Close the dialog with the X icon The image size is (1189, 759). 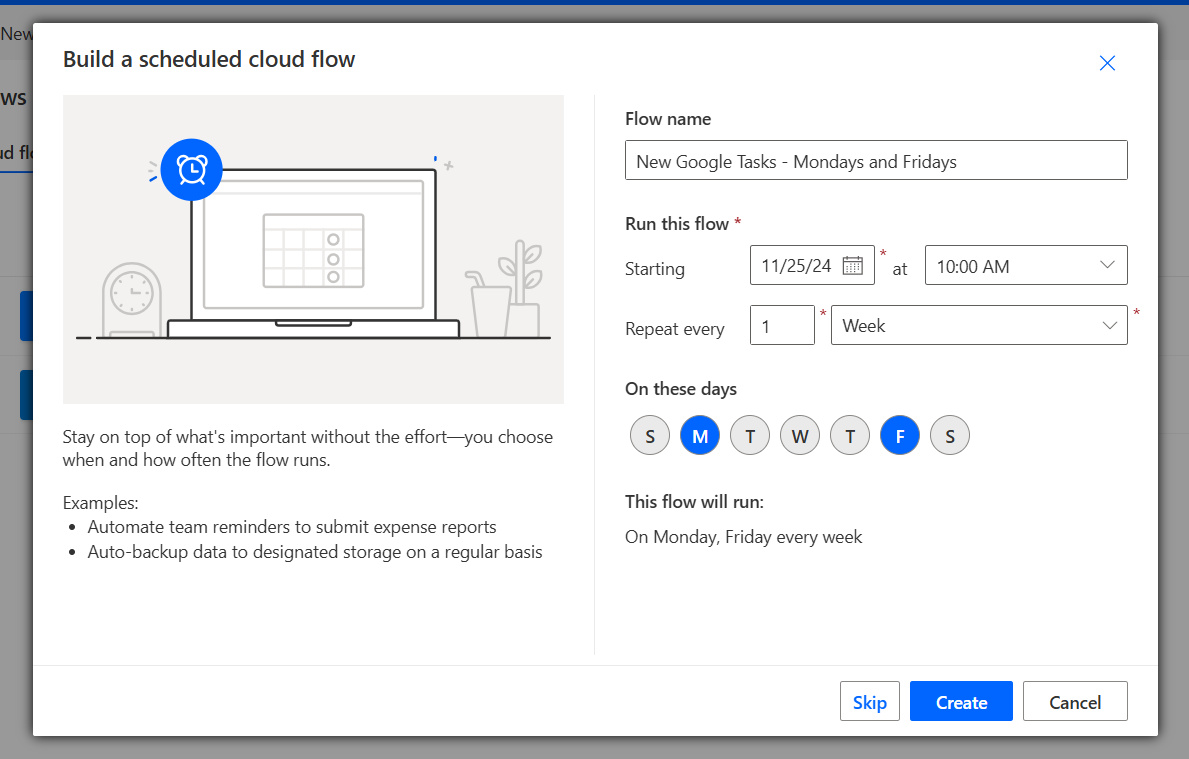tap(1107, 63)
